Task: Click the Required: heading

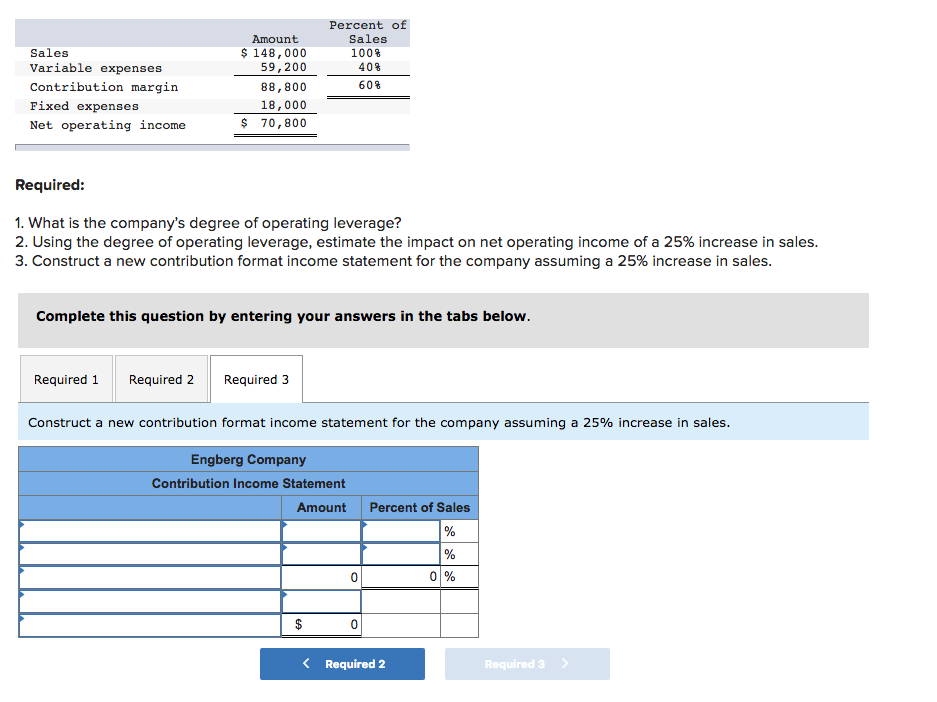Action: (x=50, y=185)
